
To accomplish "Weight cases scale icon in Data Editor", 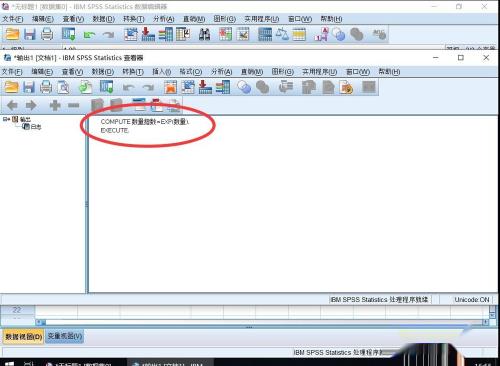I will point(282,34).
